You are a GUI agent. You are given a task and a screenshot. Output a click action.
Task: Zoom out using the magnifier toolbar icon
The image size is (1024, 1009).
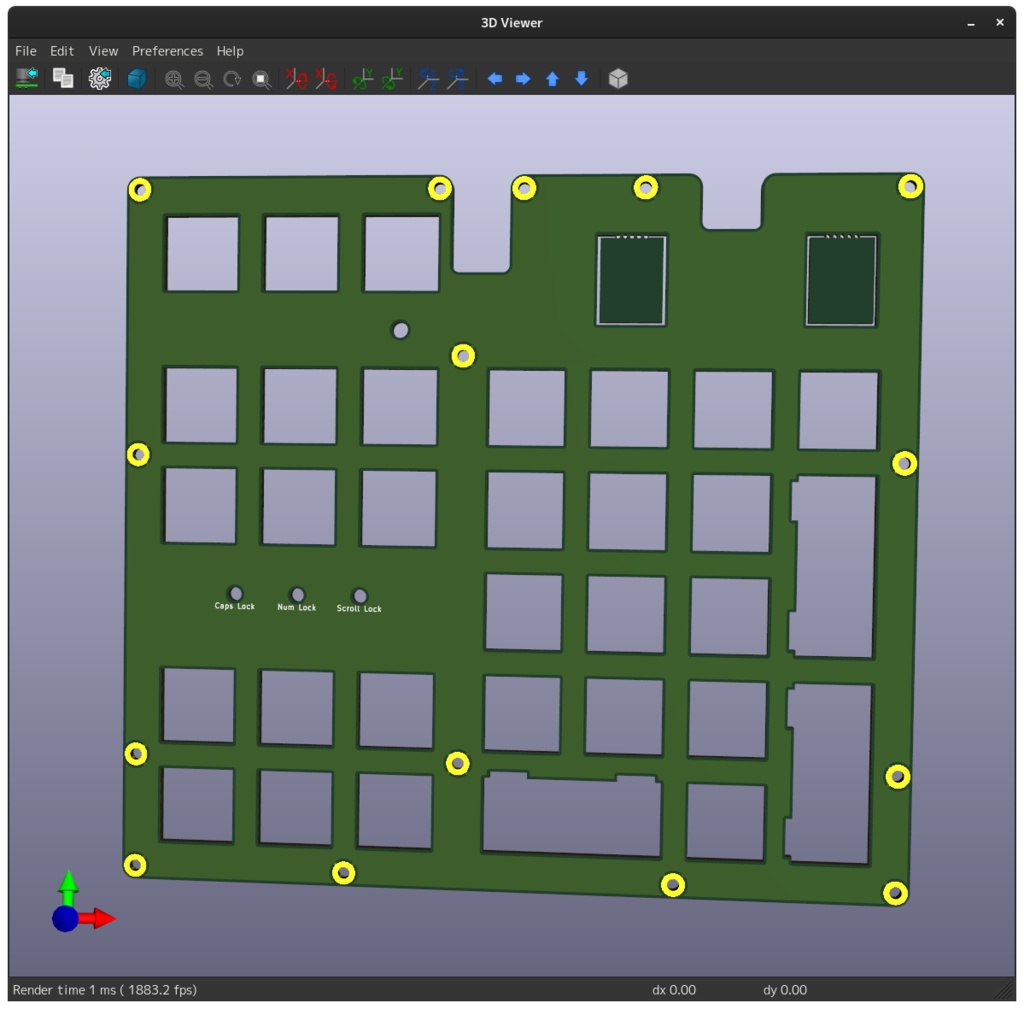tap(203, 79)
